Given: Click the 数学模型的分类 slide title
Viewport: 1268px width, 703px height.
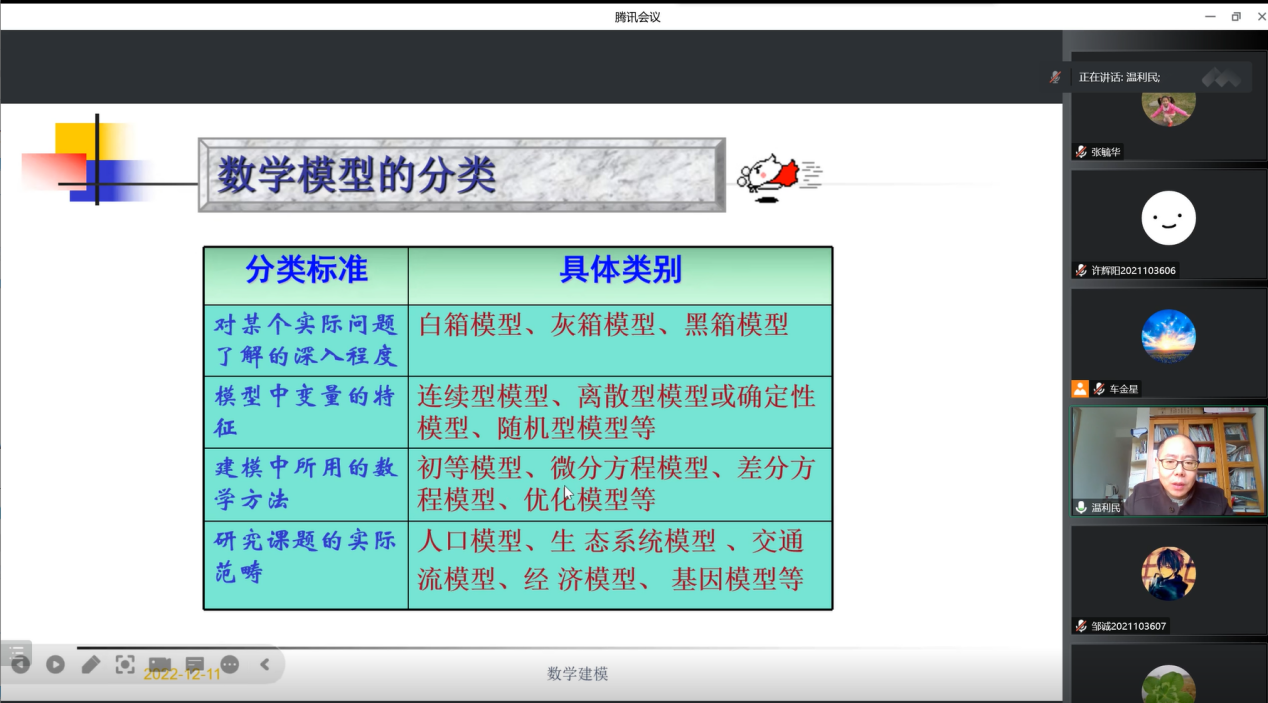Looking at the screenshot, I should [358, 176].
